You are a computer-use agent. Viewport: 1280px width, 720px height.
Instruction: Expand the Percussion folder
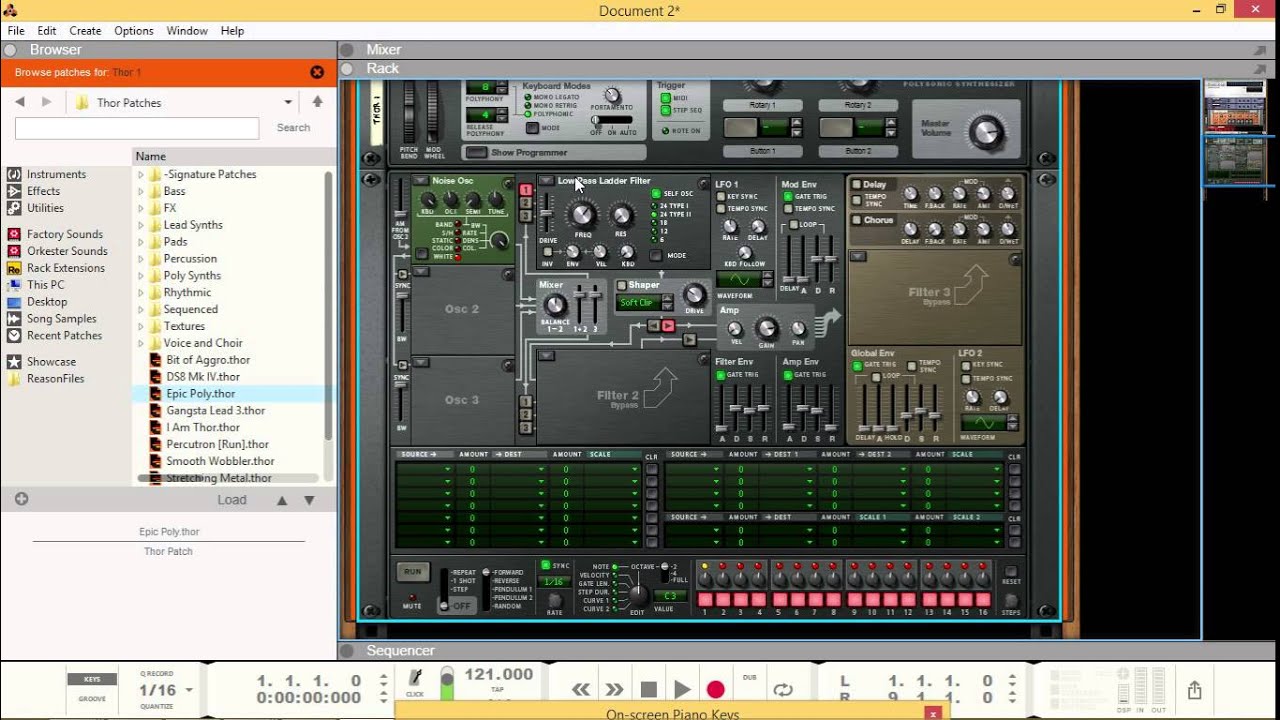pyautogui.click(x=141, y=259)
